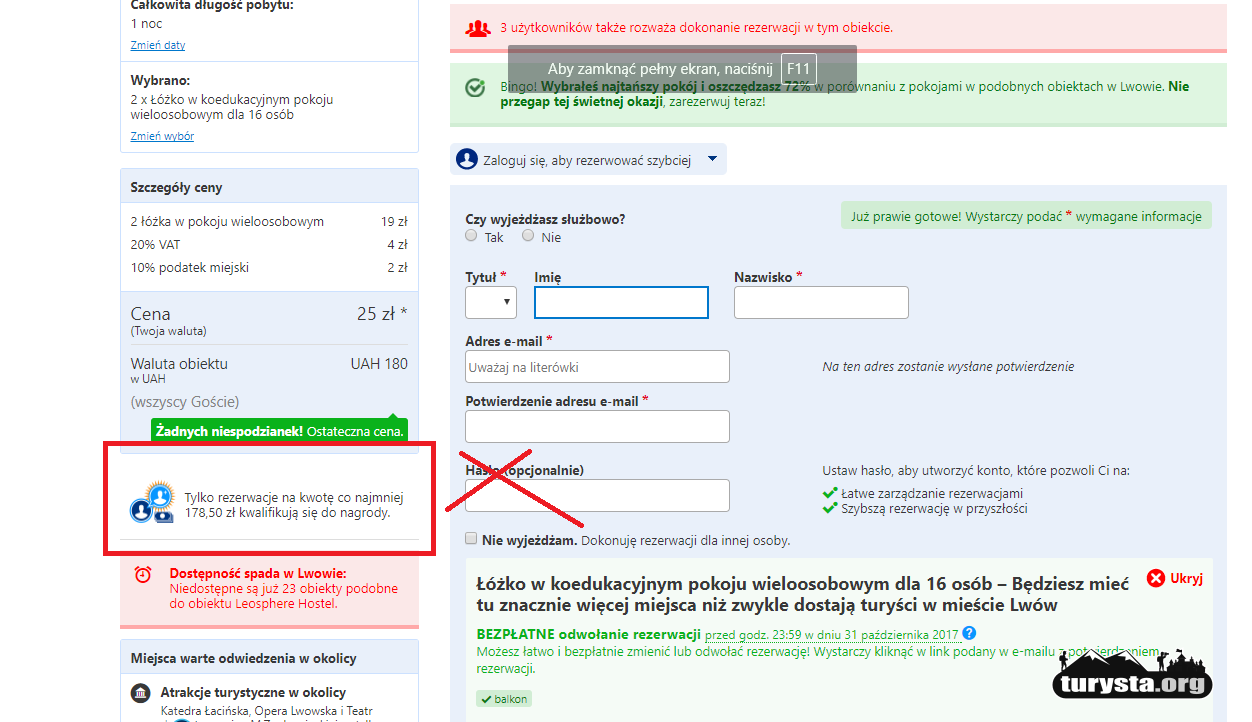Image resolution: width=1252 pixels, height=722 pixels.
Task: Select the 'Nie' business trip radio button
Action: click(x=528, y=236)
